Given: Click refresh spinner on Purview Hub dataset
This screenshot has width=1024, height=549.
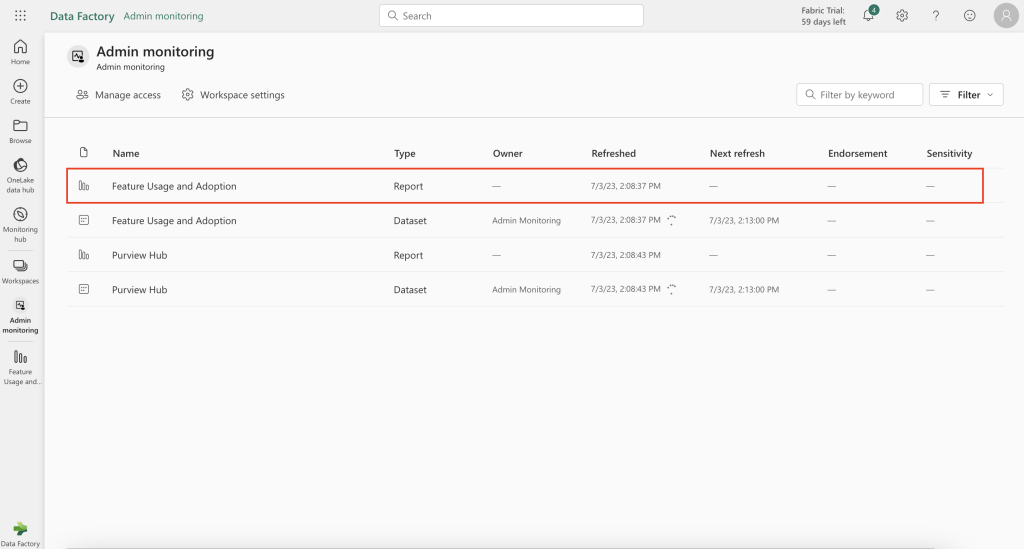Looking at the screenshot, I should click(x=671, y=289).
